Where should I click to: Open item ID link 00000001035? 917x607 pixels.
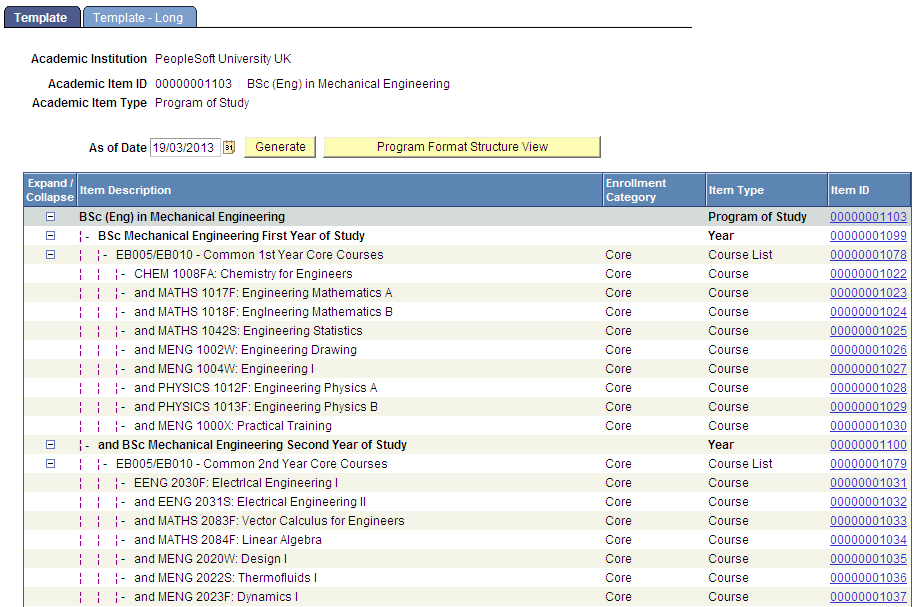[x=868, y=559]
